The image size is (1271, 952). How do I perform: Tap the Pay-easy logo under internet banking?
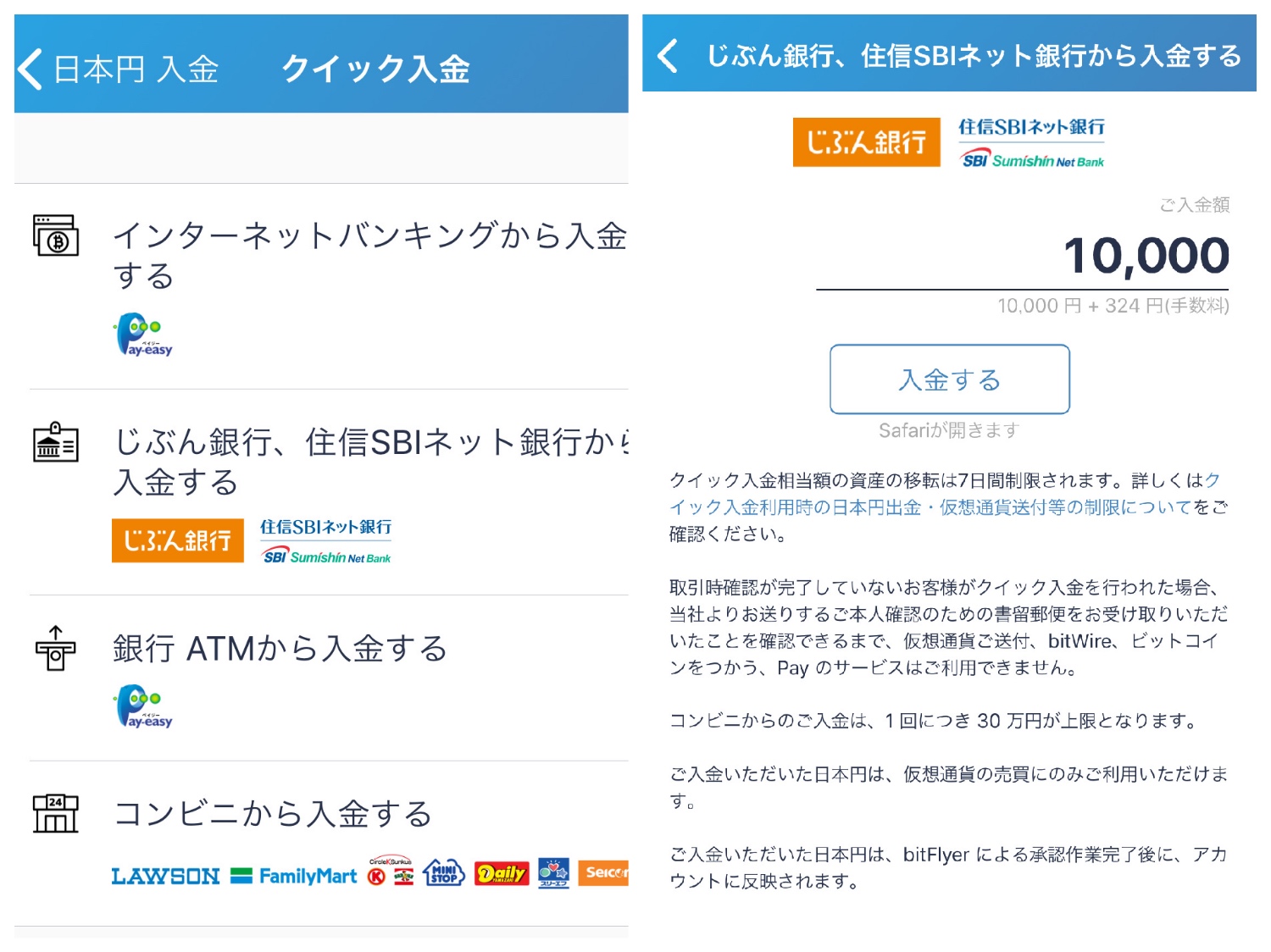[143, 335]
